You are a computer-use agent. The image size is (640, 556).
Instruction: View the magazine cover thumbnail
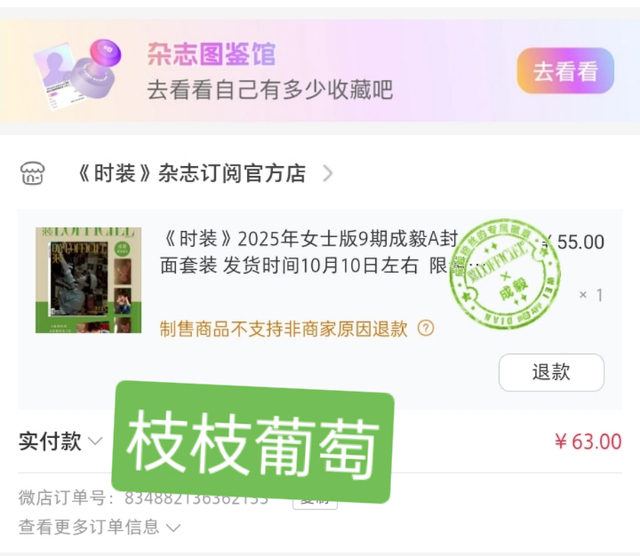[88, 280]
